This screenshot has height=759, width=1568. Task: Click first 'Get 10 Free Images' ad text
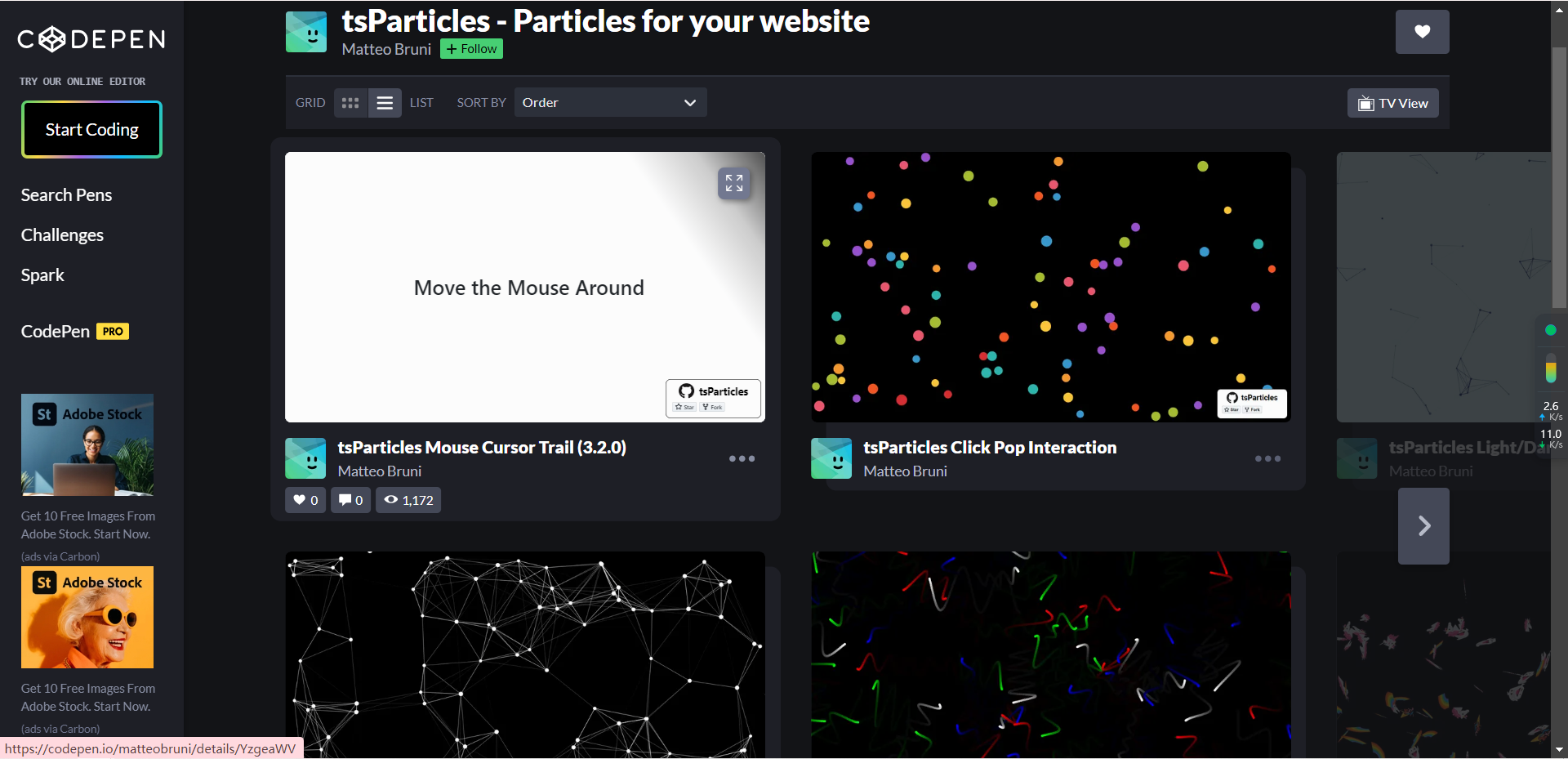87,525
